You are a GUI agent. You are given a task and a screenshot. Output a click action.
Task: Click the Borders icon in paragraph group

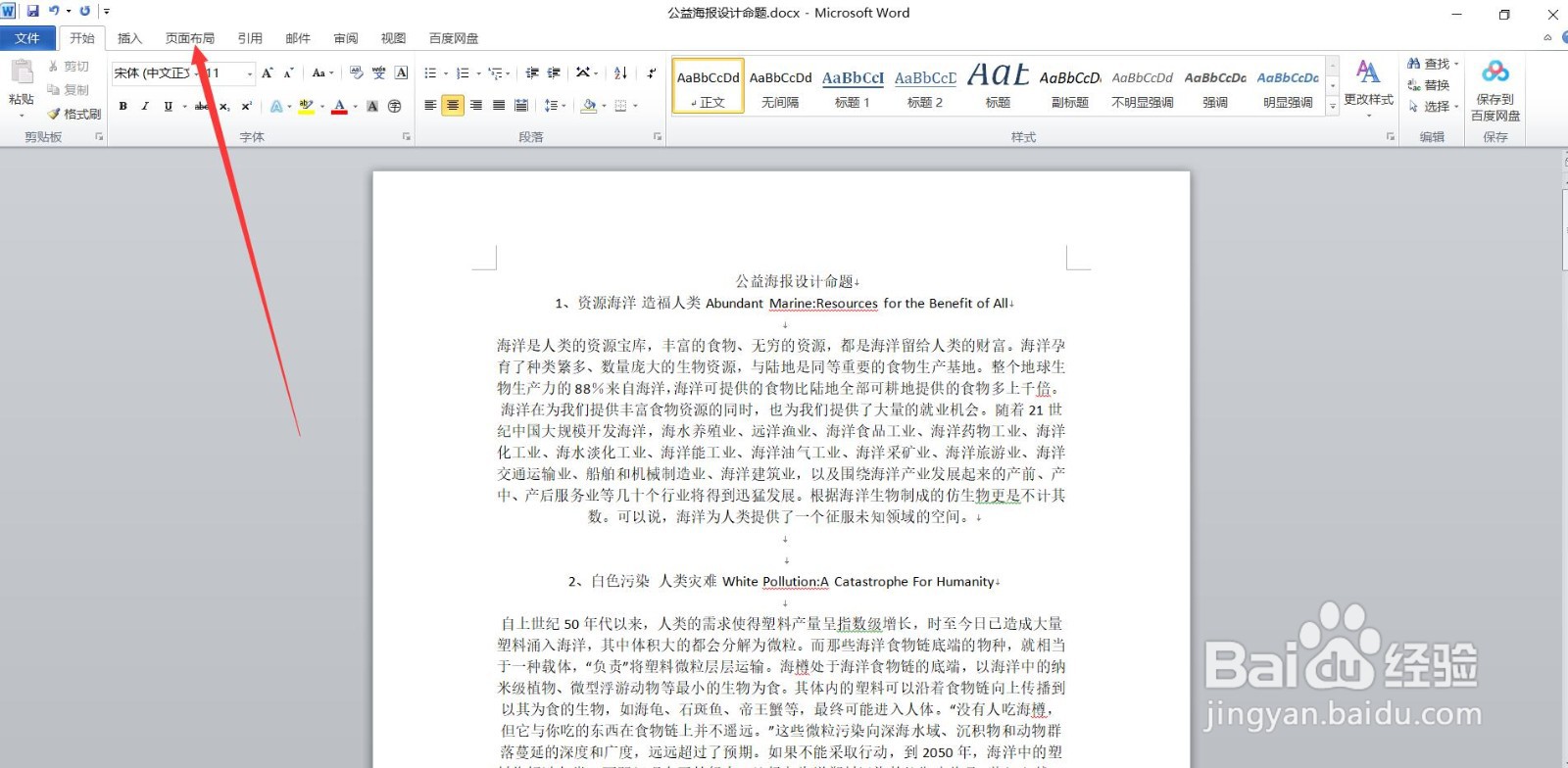tap(620, 106)
